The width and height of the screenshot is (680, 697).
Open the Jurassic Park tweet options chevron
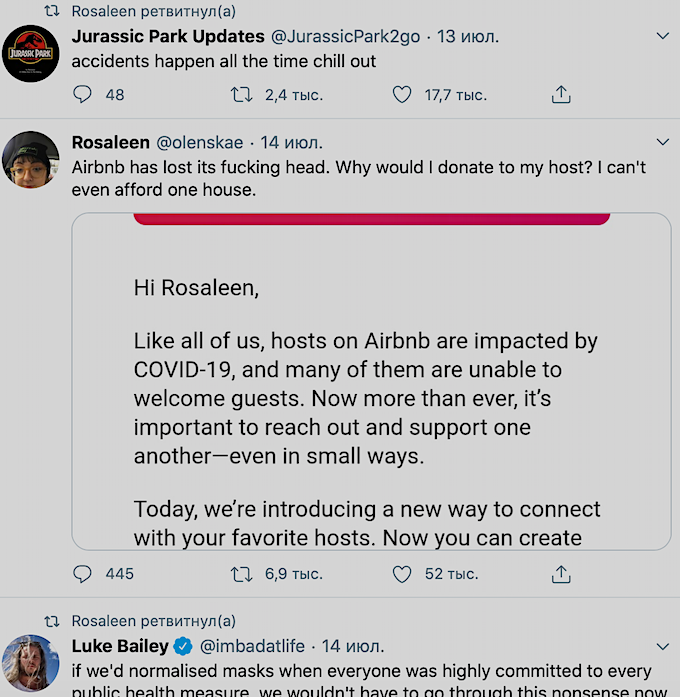pos(661,37)
